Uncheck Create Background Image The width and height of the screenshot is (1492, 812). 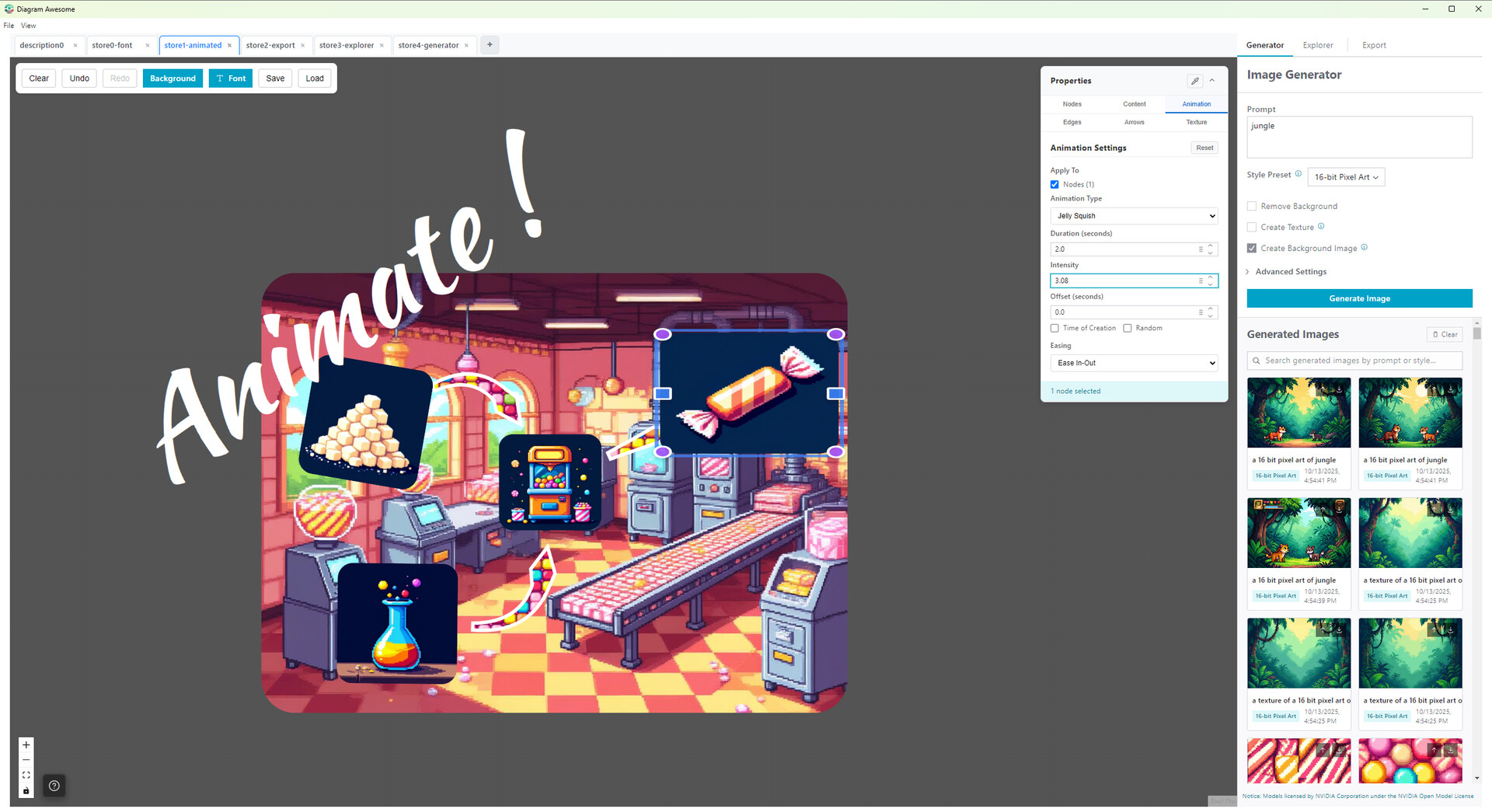point(1252,249)
